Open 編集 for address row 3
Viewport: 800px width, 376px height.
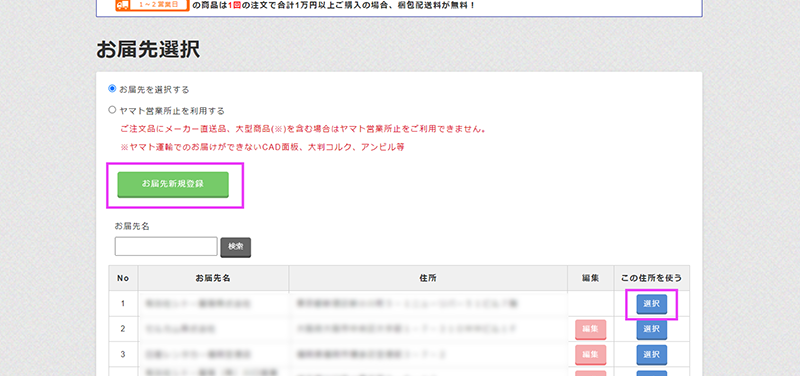[x=590, y=355]
